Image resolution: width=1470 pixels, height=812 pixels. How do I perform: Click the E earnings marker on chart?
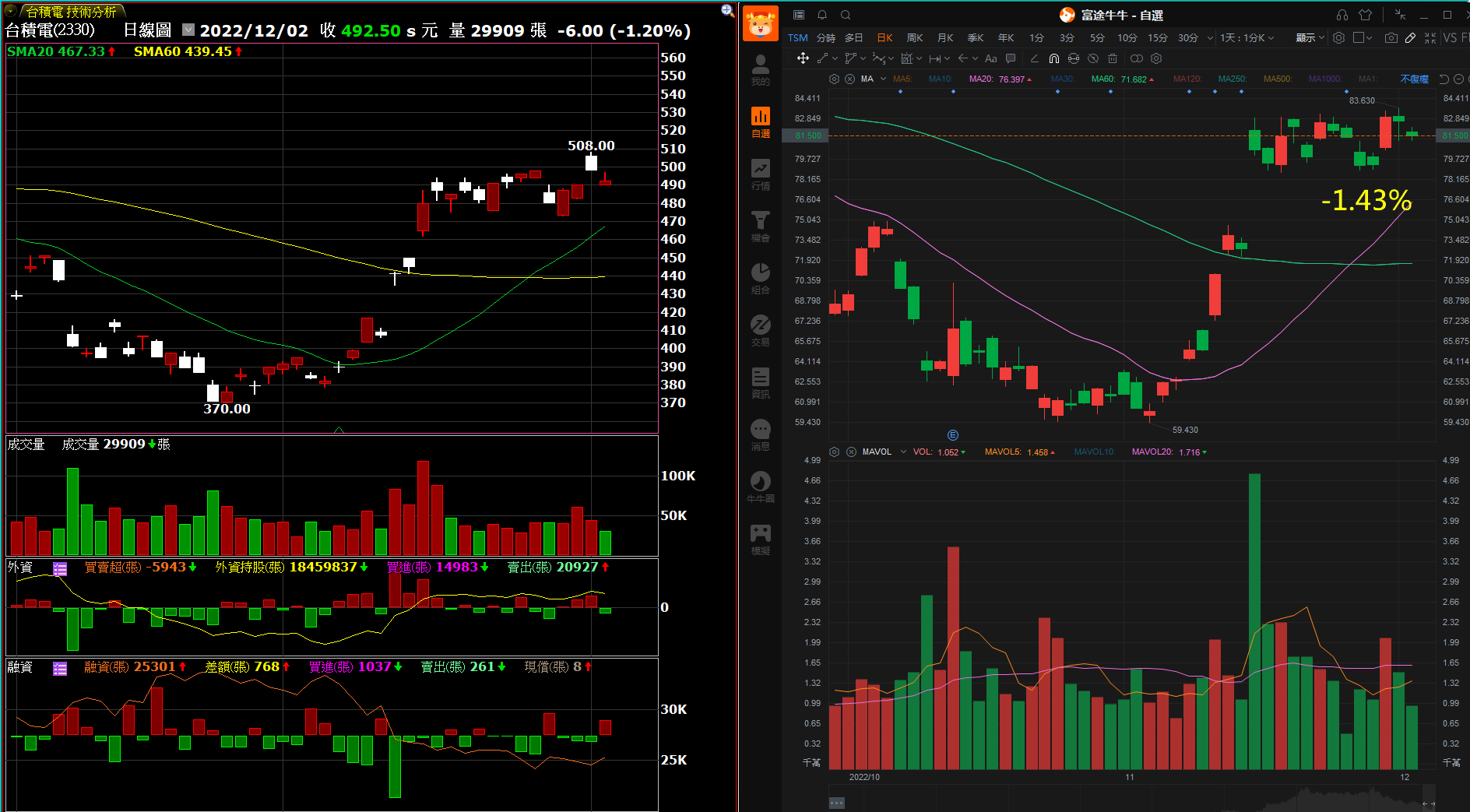(x=953, y=435)
